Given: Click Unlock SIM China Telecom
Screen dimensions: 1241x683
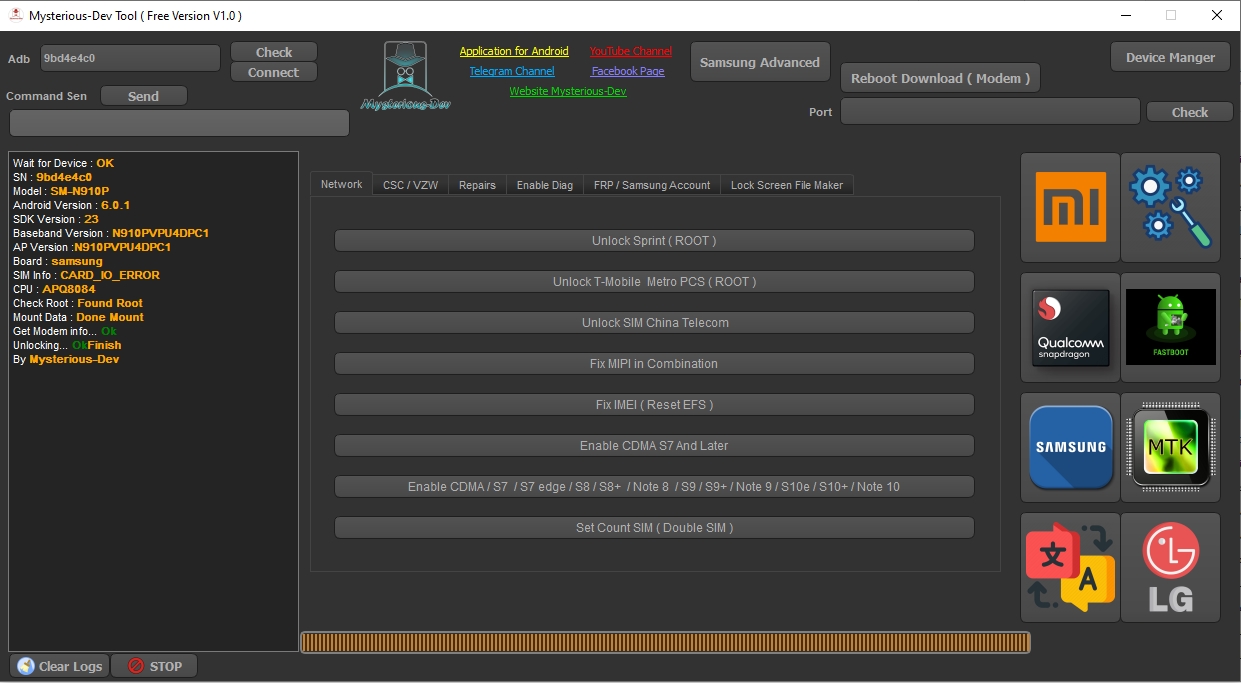Looking at the screenshot, I should [x=654, y=323].
